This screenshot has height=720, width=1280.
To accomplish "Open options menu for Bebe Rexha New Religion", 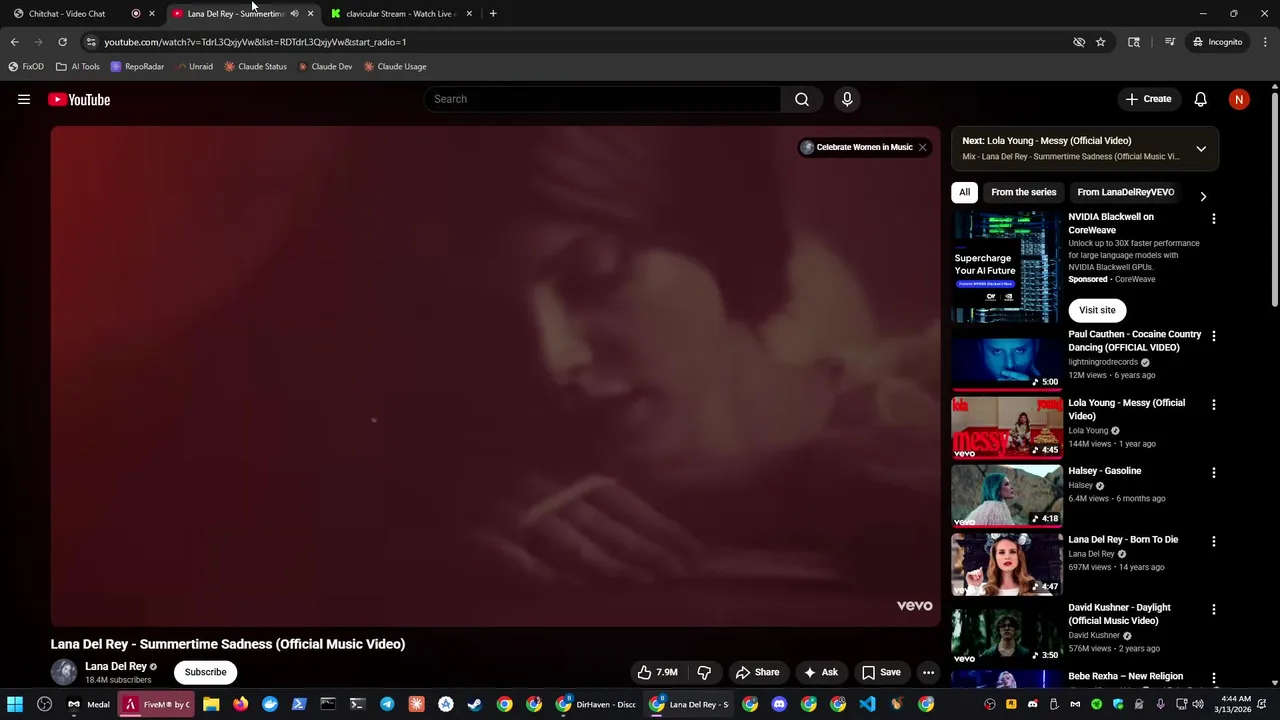I will pyautogui.click(x=1214, y=678).
